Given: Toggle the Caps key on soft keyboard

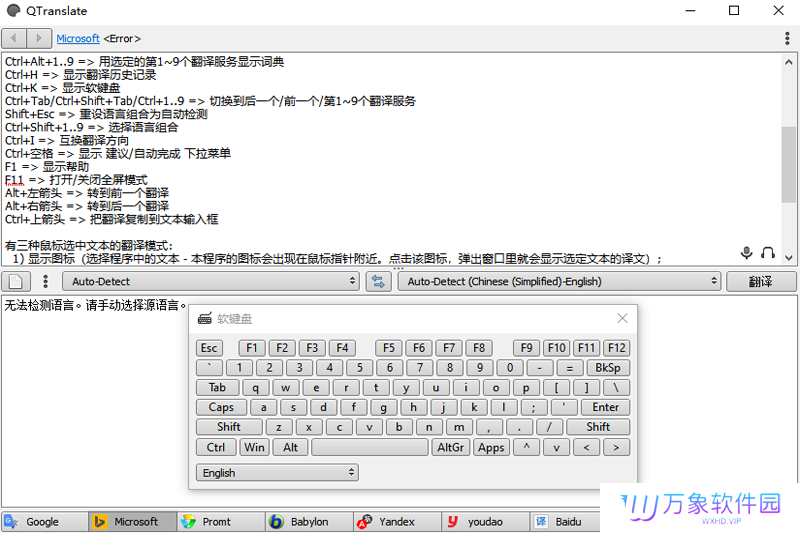Looking at the screenshot, I should pos(221,407).
